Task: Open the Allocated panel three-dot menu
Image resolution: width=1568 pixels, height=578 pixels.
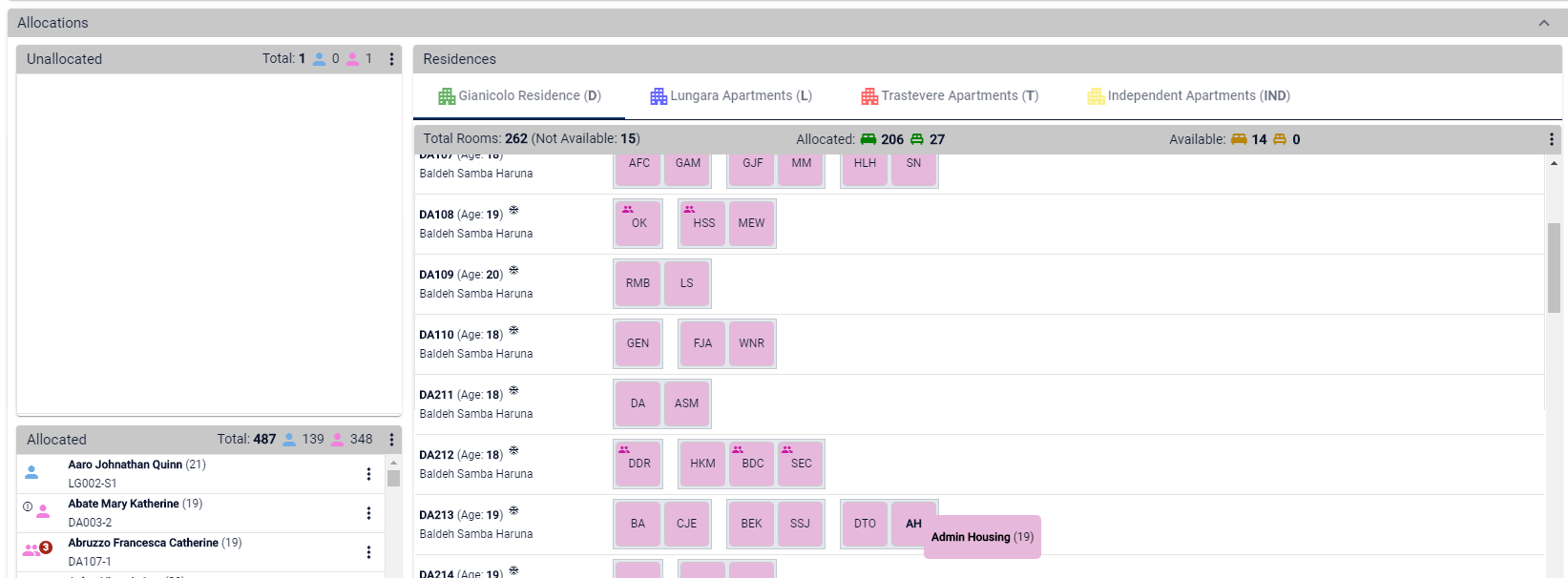Action: 391,440
